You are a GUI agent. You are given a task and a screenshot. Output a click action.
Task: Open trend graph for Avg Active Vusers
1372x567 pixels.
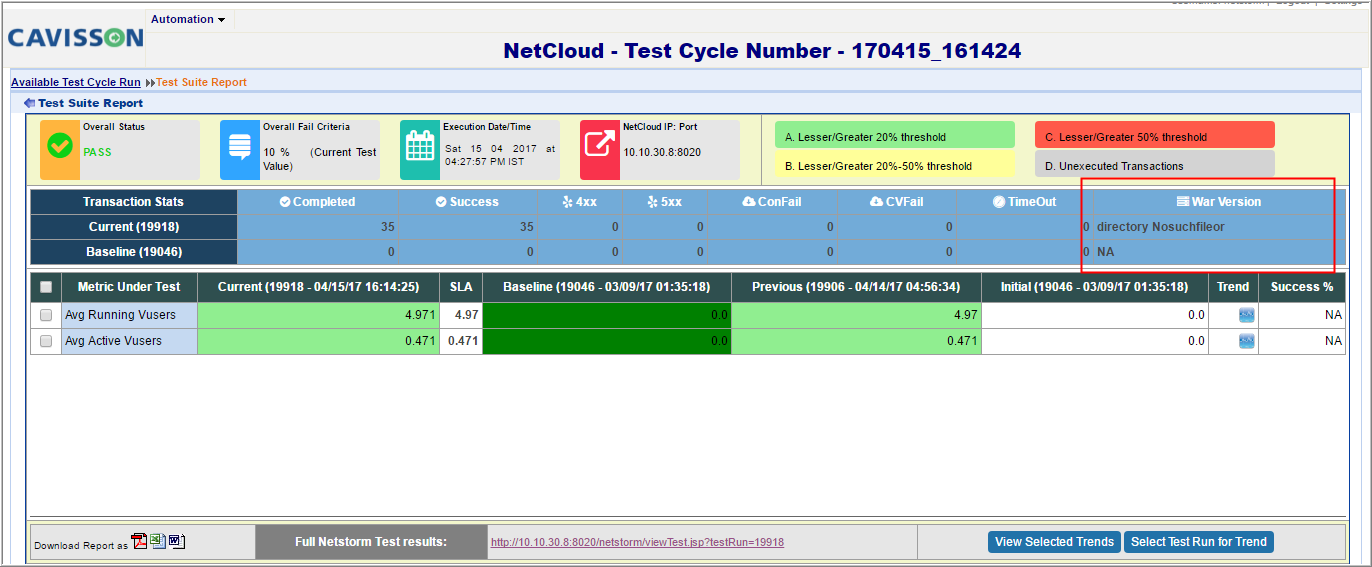[x=1246, y=341]
